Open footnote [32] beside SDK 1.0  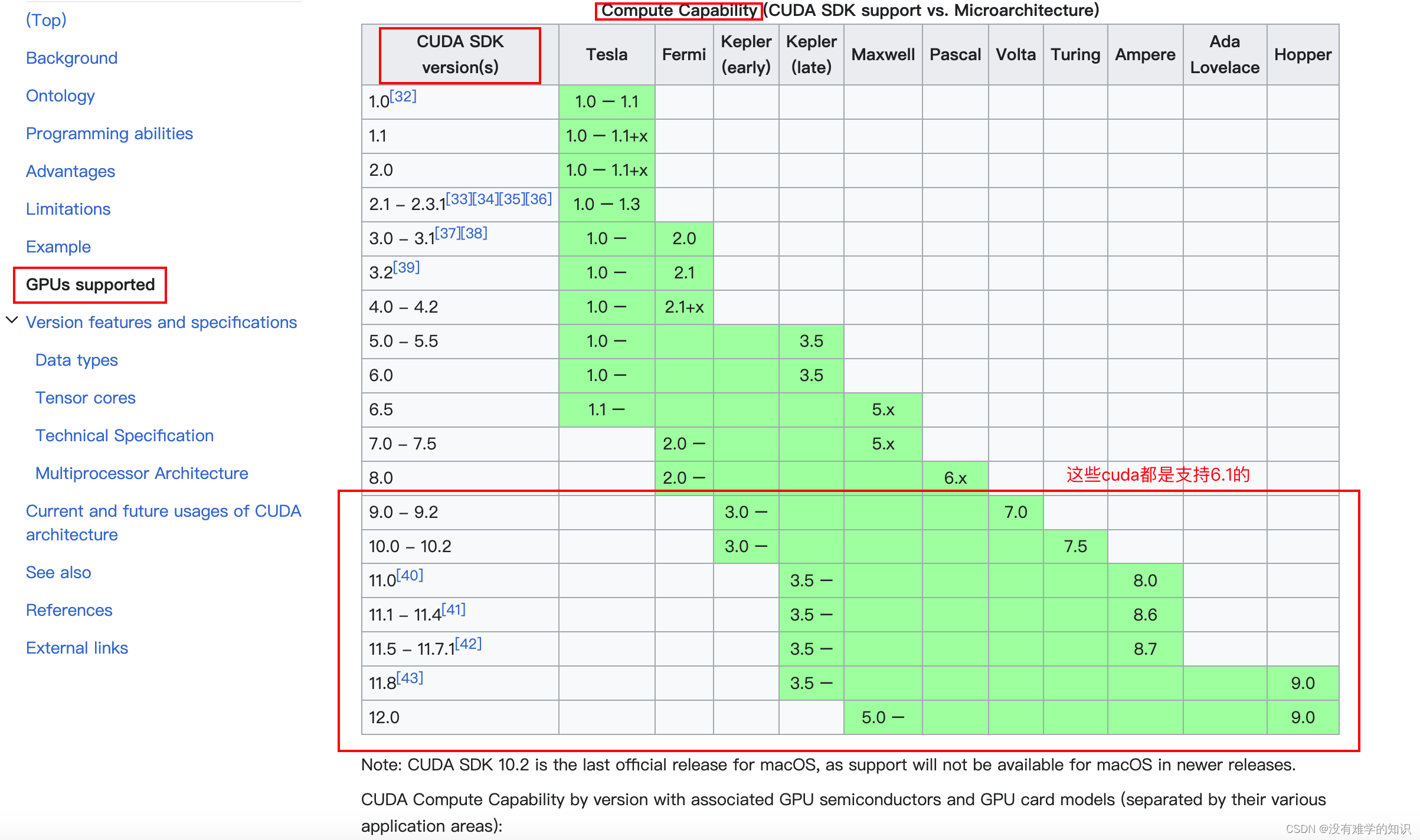403,96
